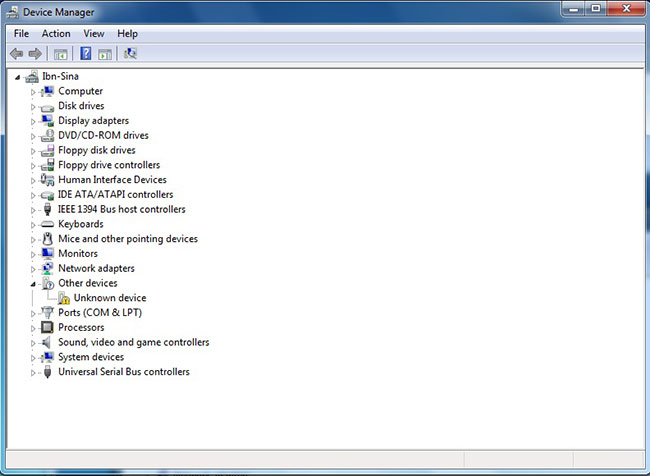Image resolution: width=650 pixels, height=476 pixels.
Task: Click the Show/Hide Console Tree toolbar icon
Action: click(61, 54)
